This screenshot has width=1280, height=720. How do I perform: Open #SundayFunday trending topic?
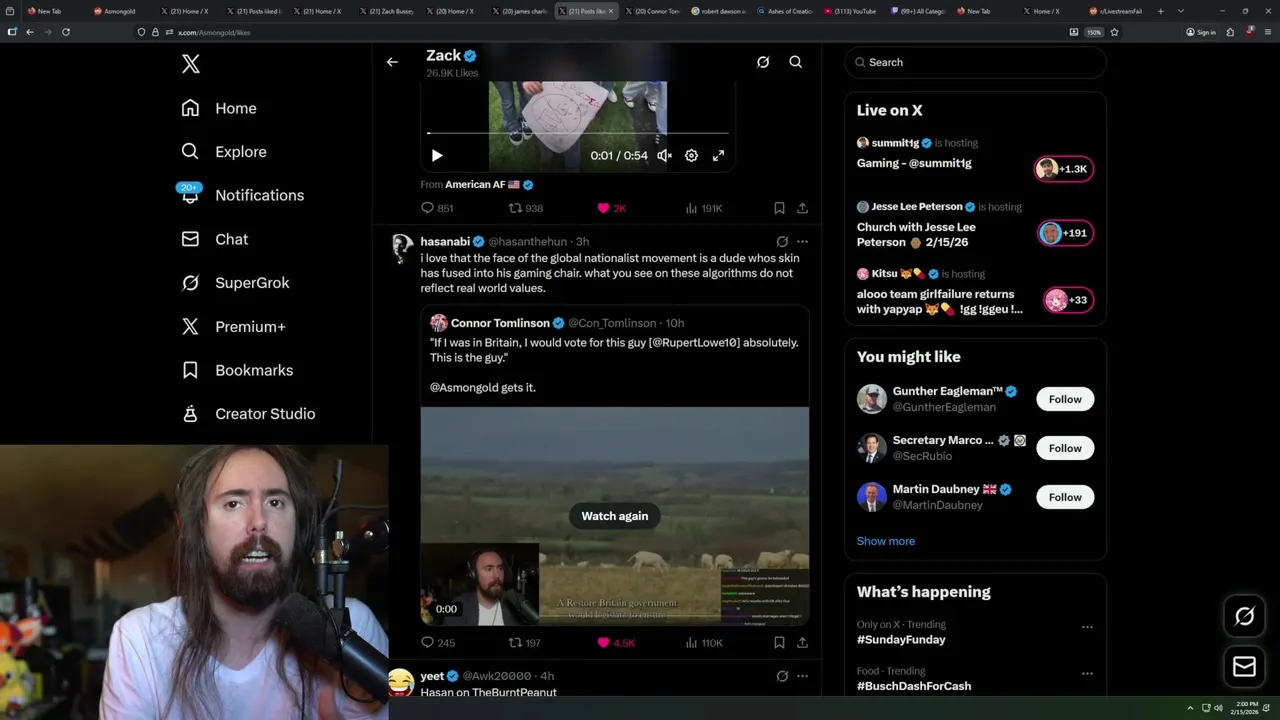pos(901,640)
